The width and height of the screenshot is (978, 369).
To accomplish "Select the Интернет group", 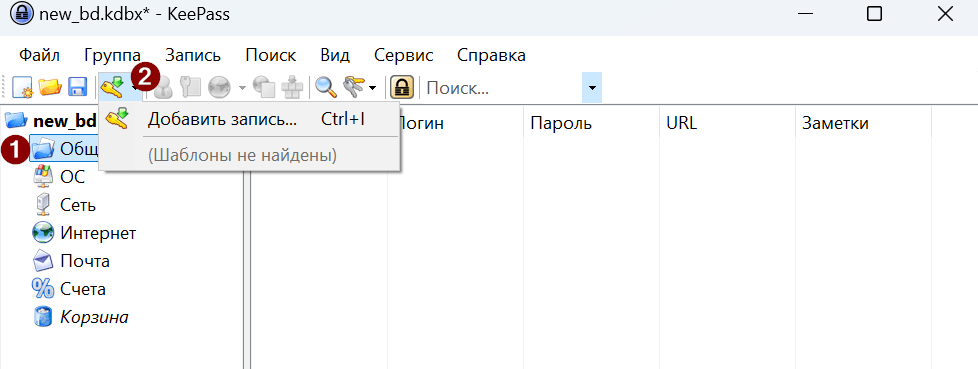I will coord(98,233).
